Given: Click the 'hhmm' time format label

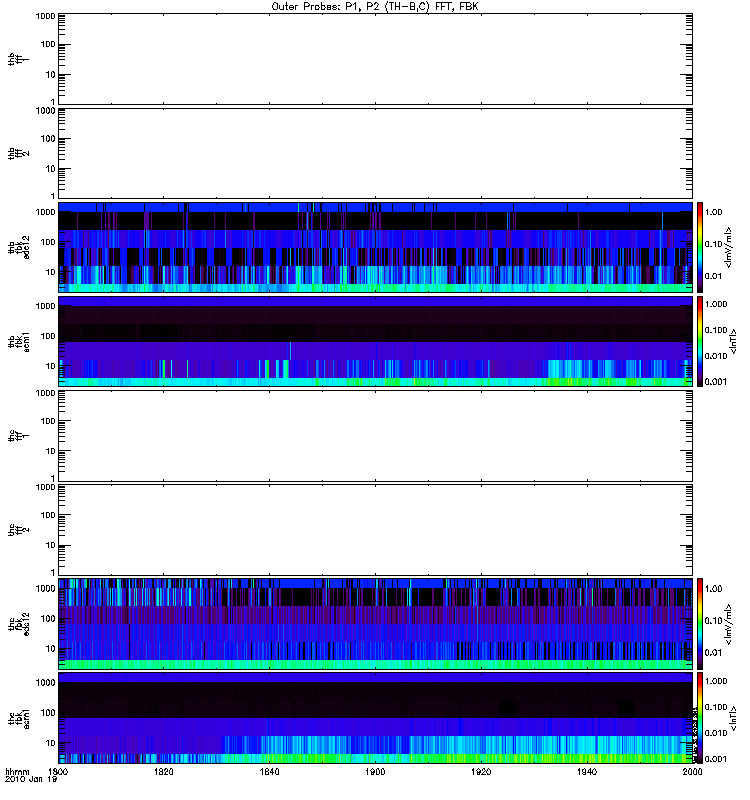Looking at the screenshot, I should pyautogui.click(x=17, y=771).
